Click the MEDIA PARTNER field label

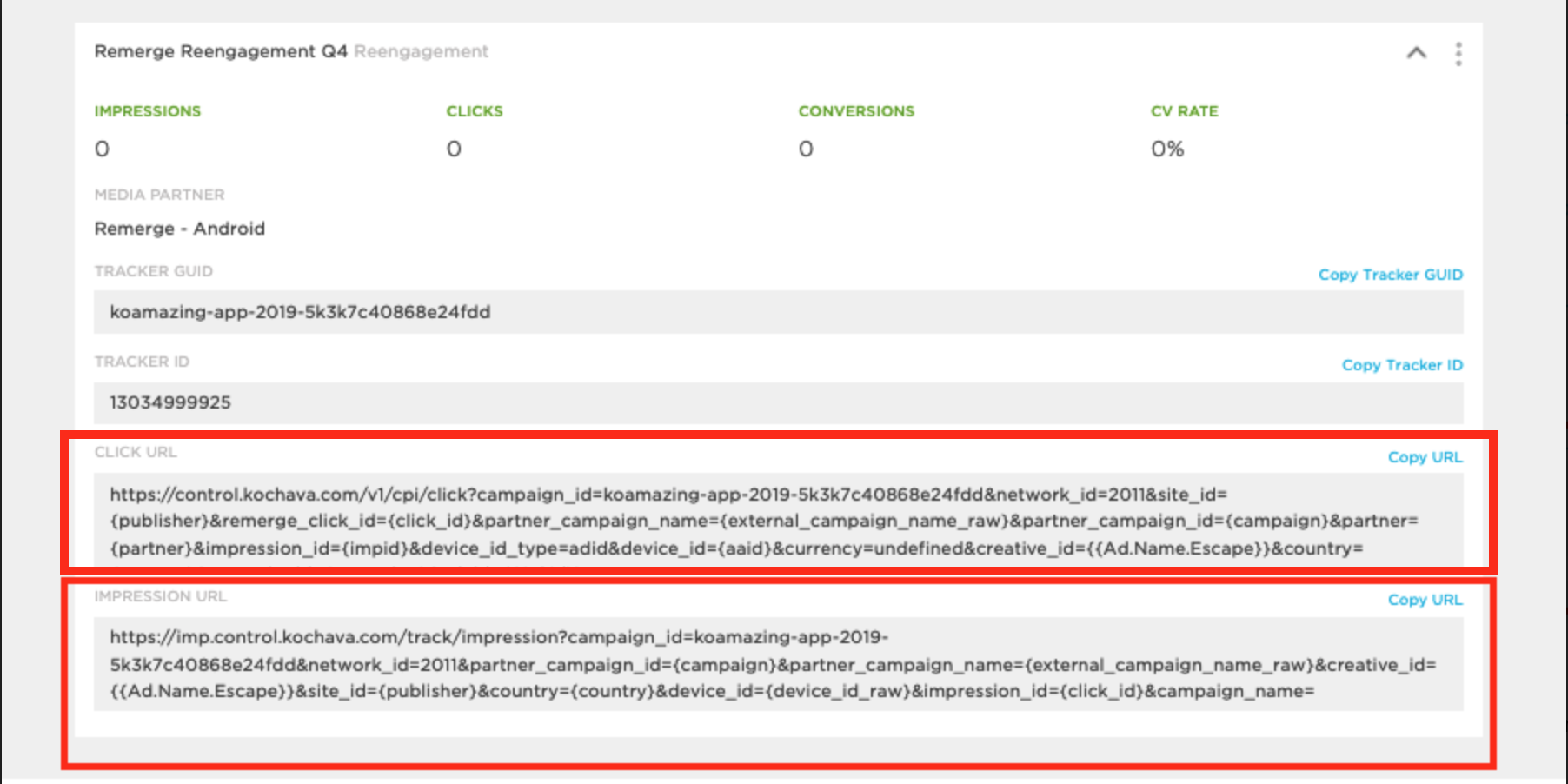[159, 195]
